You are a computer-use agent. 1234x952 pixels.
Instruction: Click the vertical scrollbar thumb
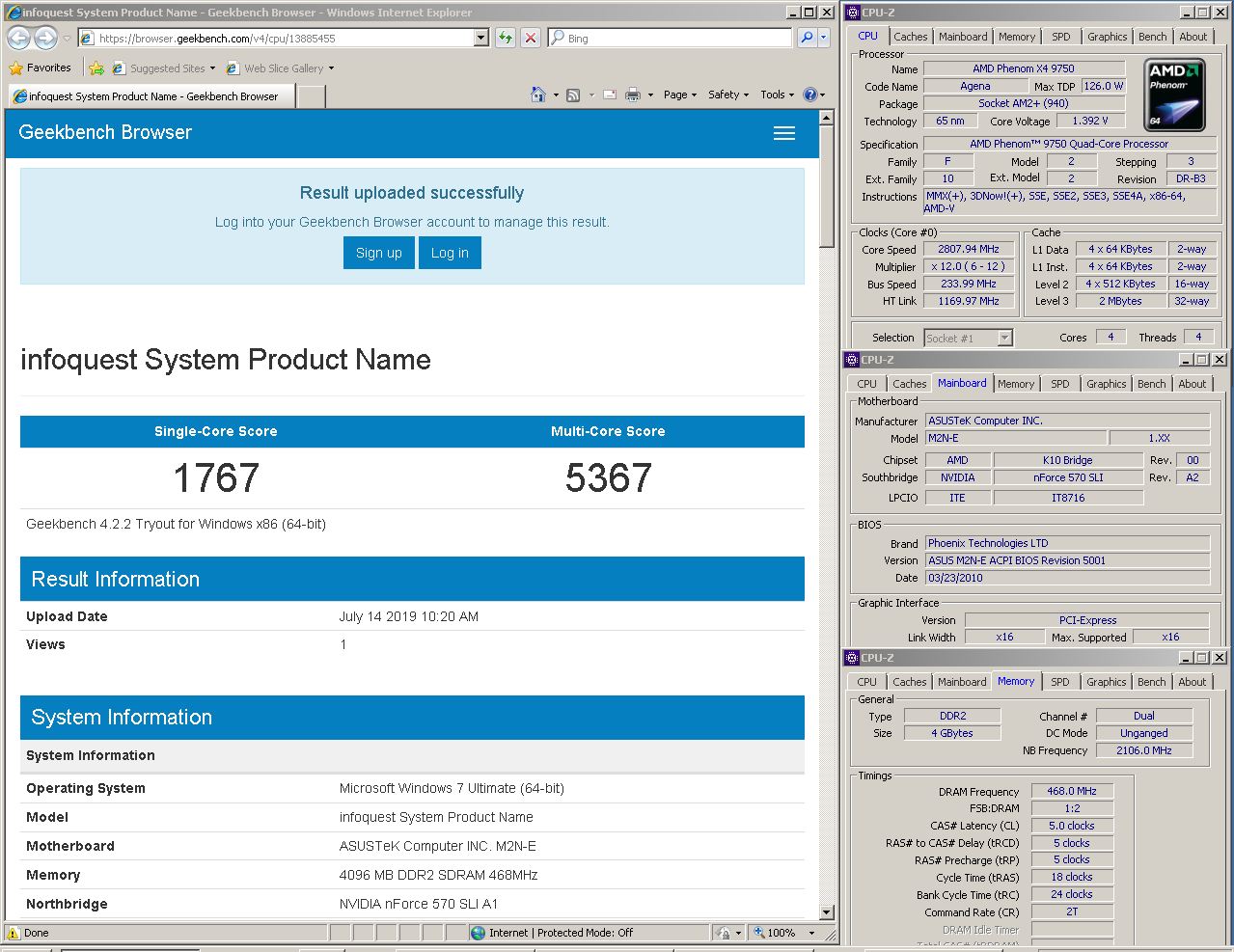826,187
